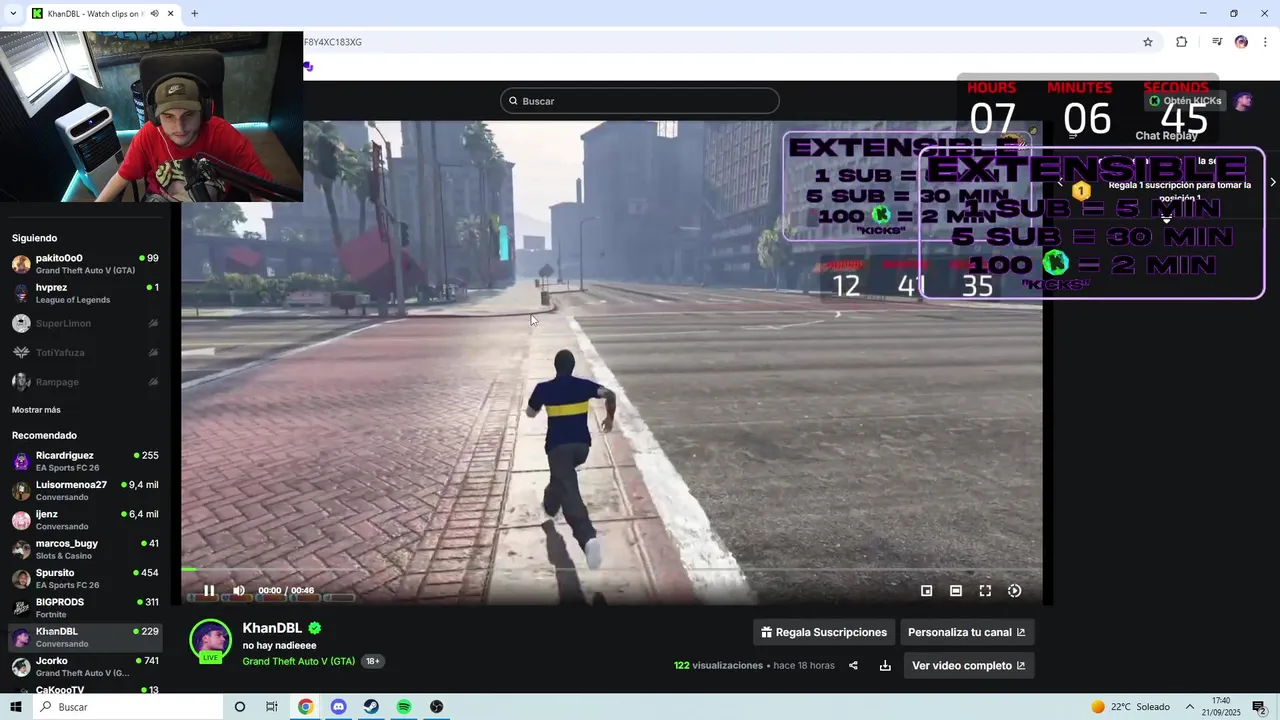Open Personaliza tu canal link

tap(967, 632)
